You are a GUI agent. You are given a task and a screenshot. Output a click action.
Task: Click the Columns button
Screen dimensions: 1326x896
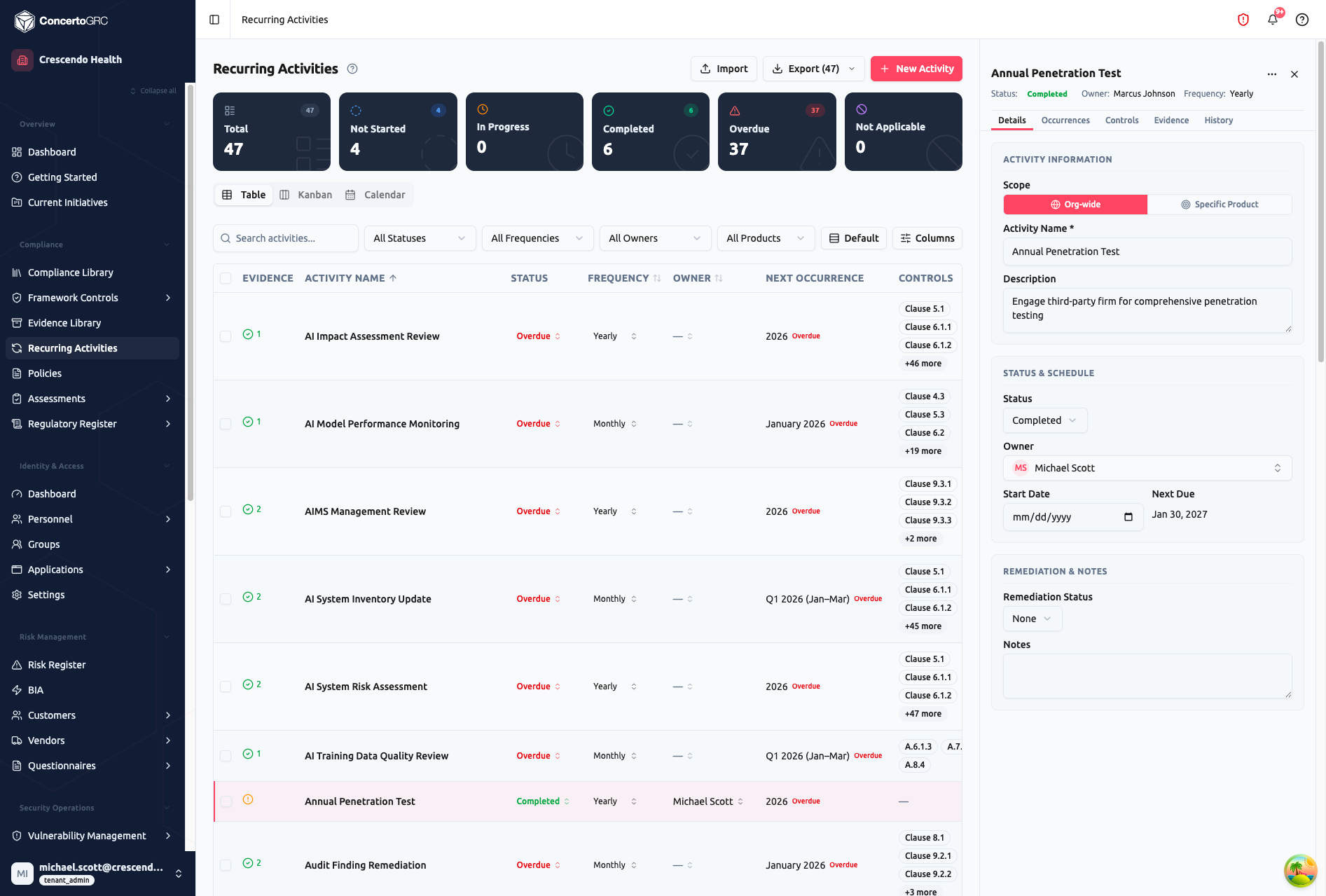[927, 238]
